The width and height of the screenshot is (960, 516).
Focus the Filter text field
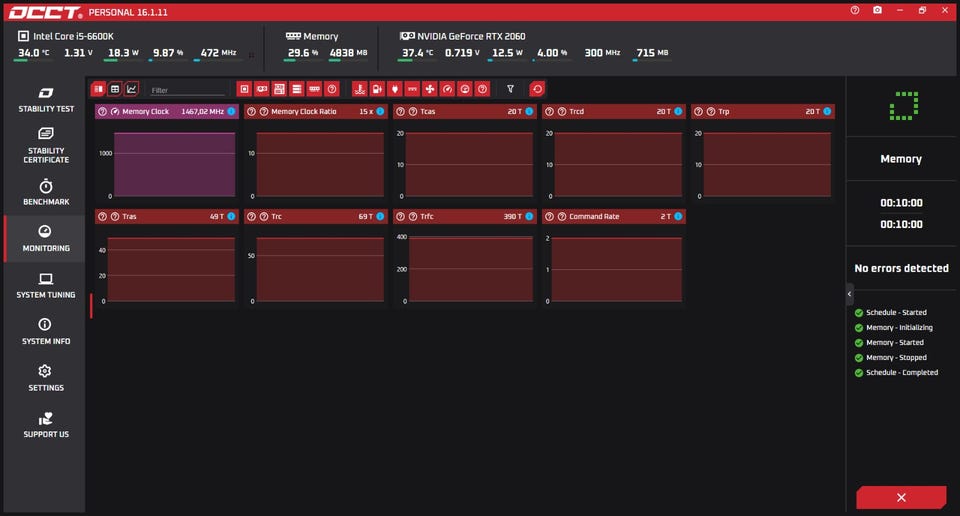point(187,90)
